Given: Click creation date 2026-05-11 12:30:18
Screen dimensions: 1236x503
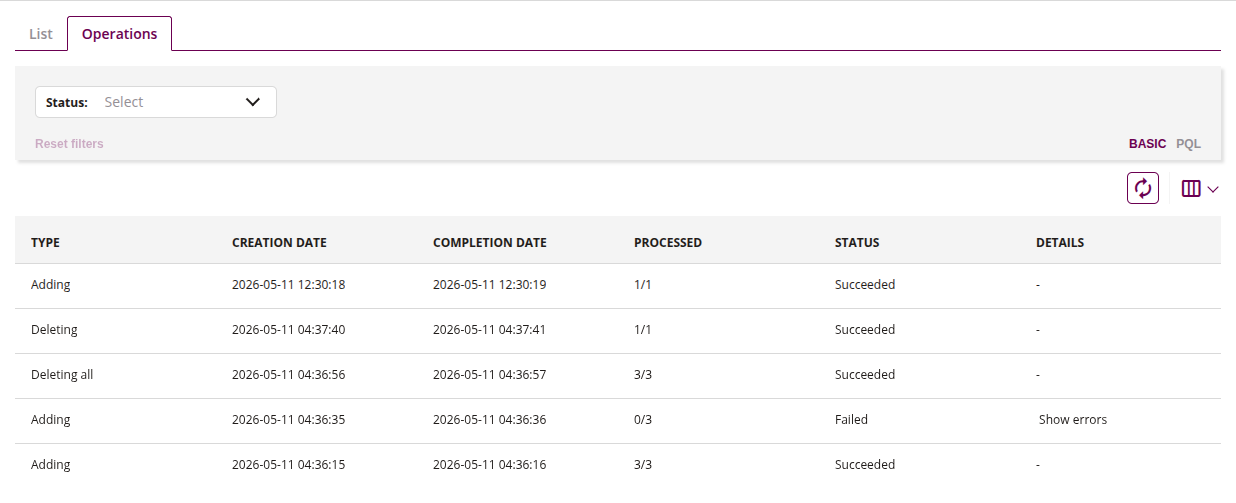Looking at the screenshot, I should click(288, 285).
